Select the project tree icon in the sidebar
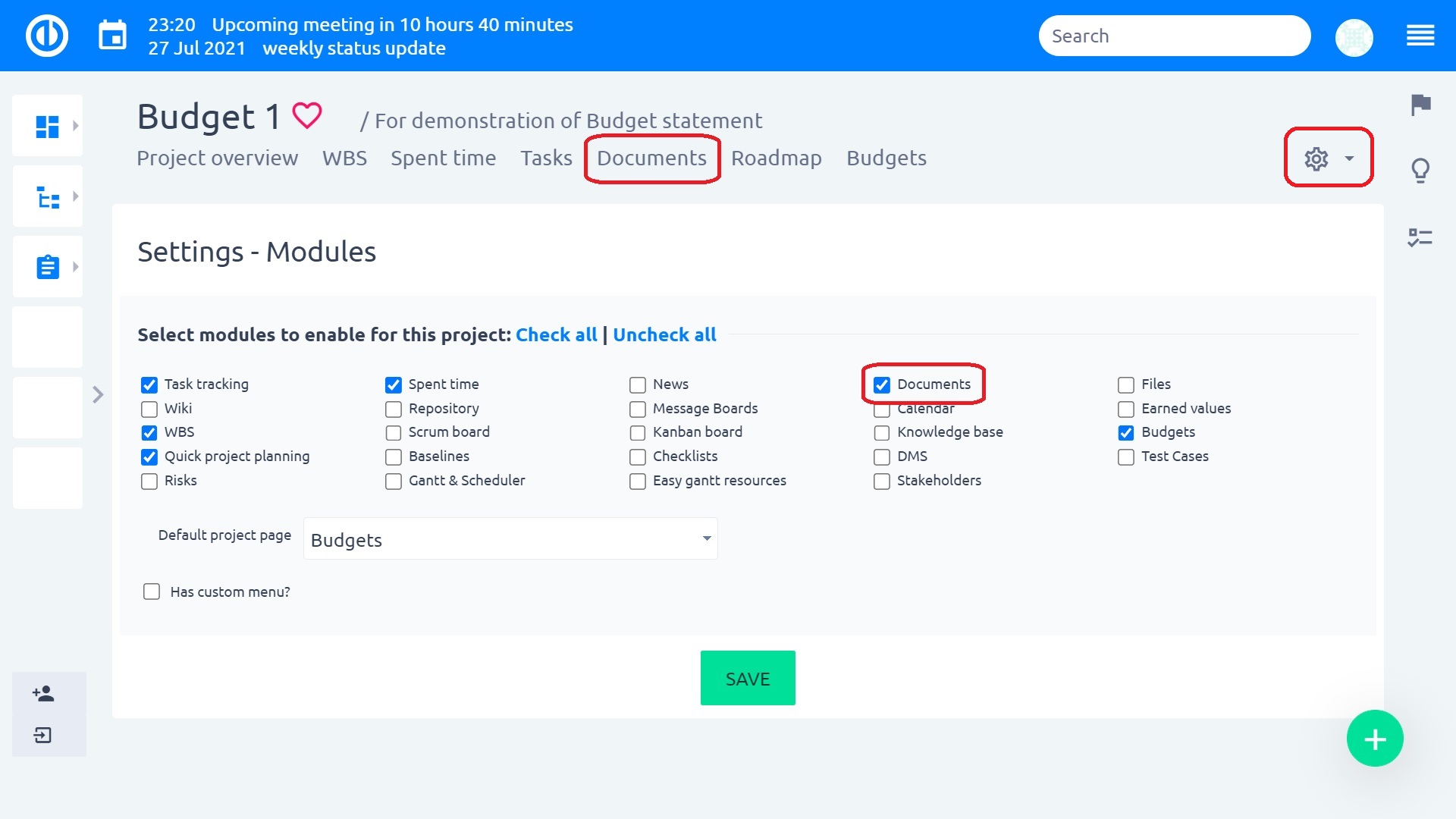This screenshot has width=1456, height=819. pyautogui.click(x=47, y=196)
